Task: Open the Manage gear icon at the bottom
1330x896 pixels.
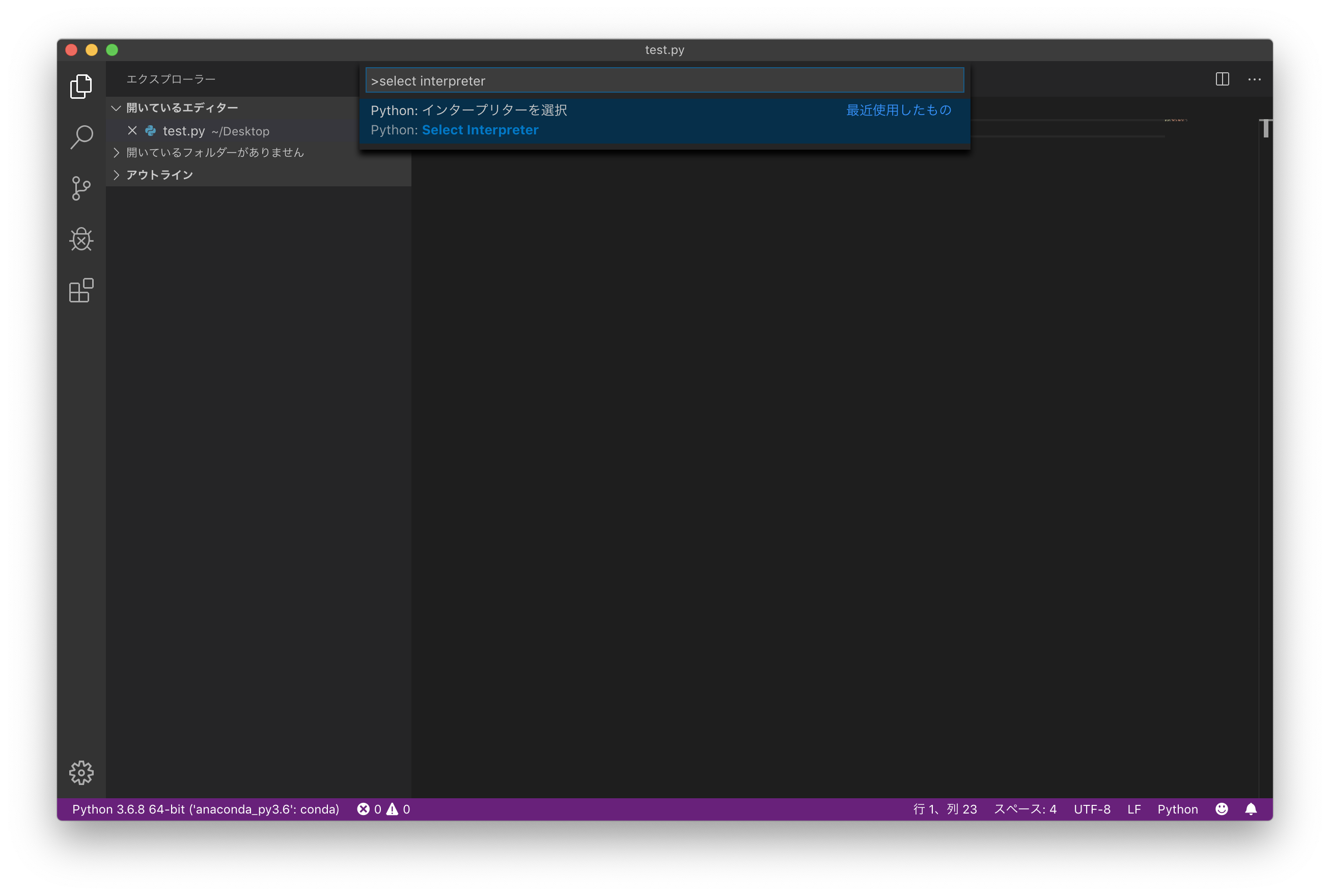Action: [x=81, y=773]
